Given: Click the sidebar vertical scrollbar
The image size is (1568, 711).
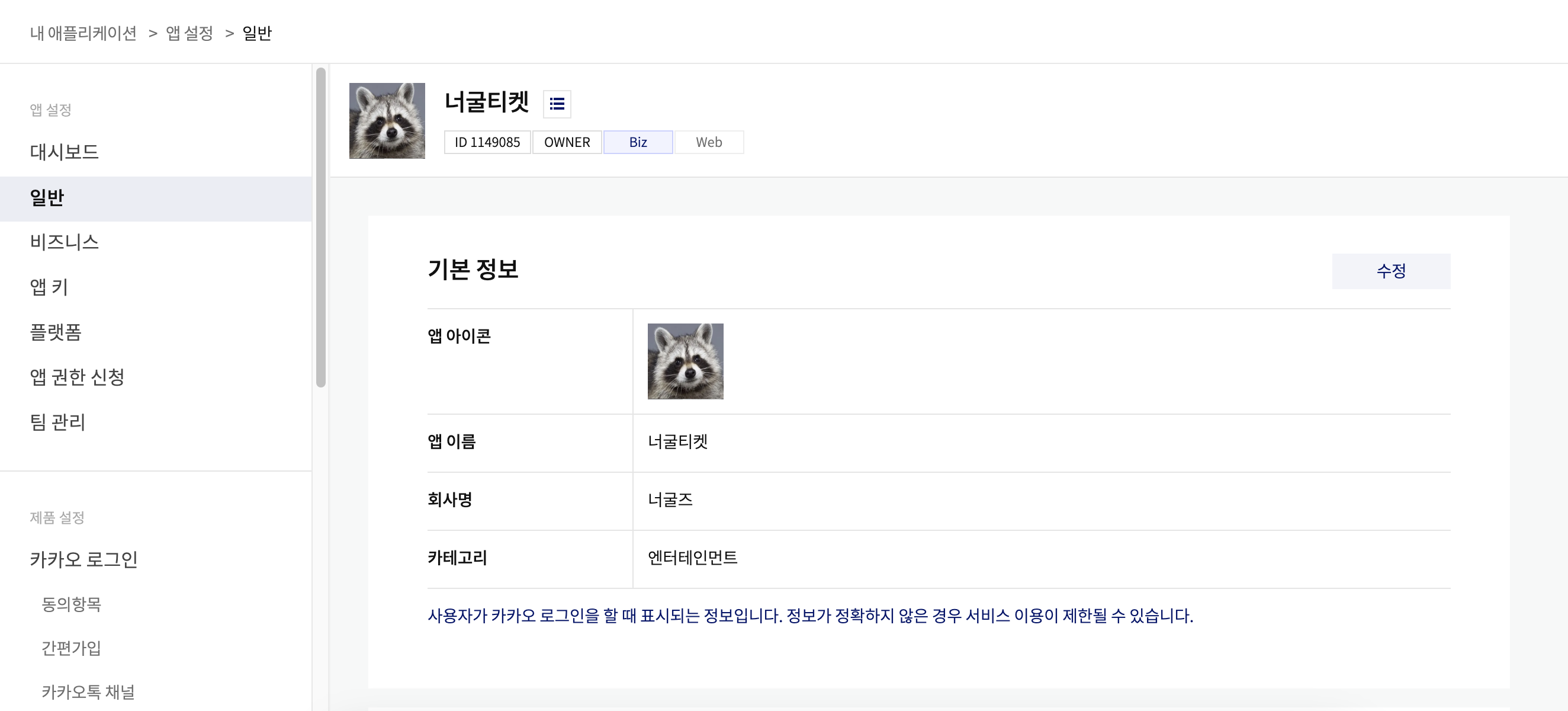Looking at the screenshot, I should click(321, 227).
